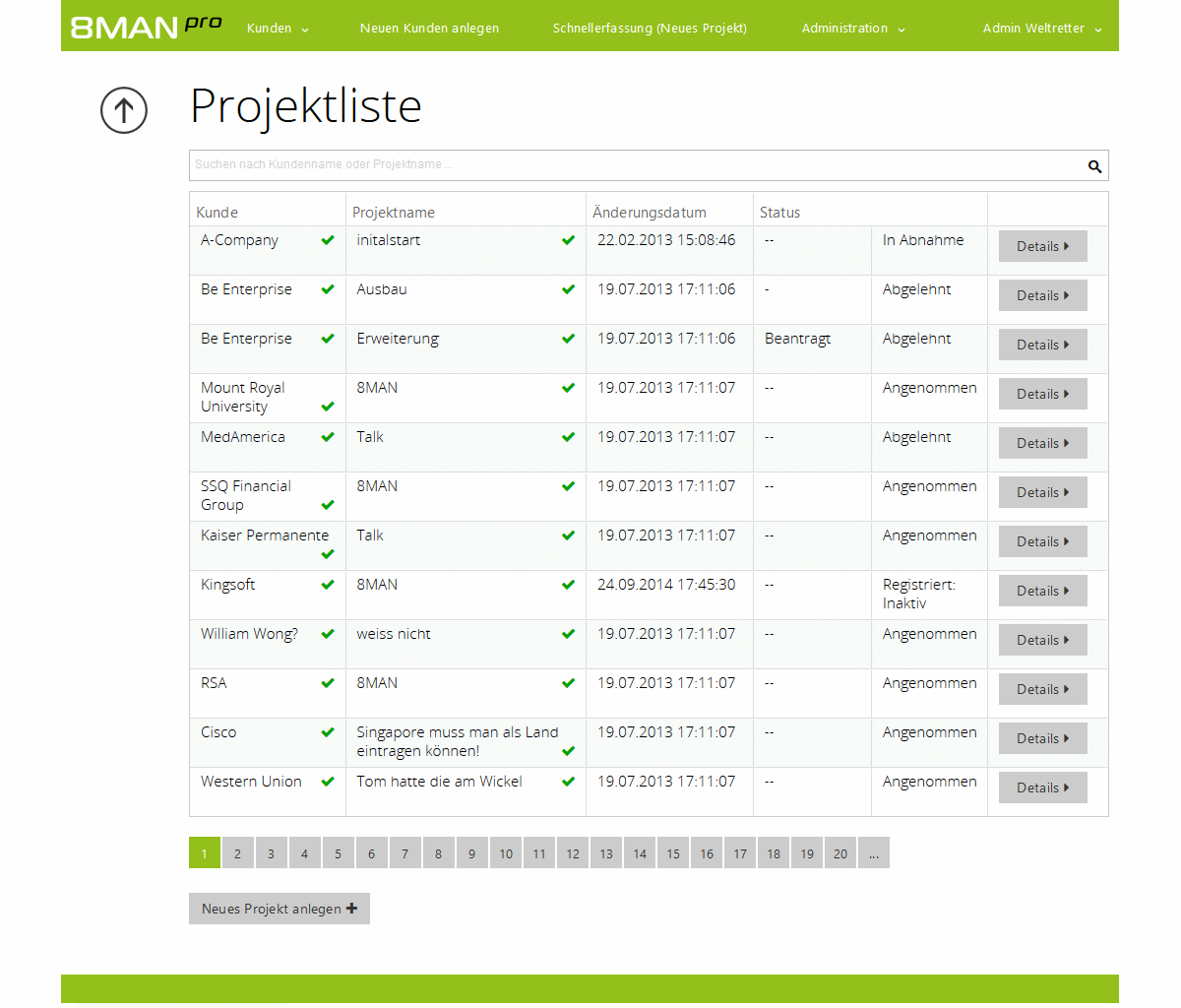
Task: Click the arrow icon on A-Company's Details button
Action: [1068, 246]
